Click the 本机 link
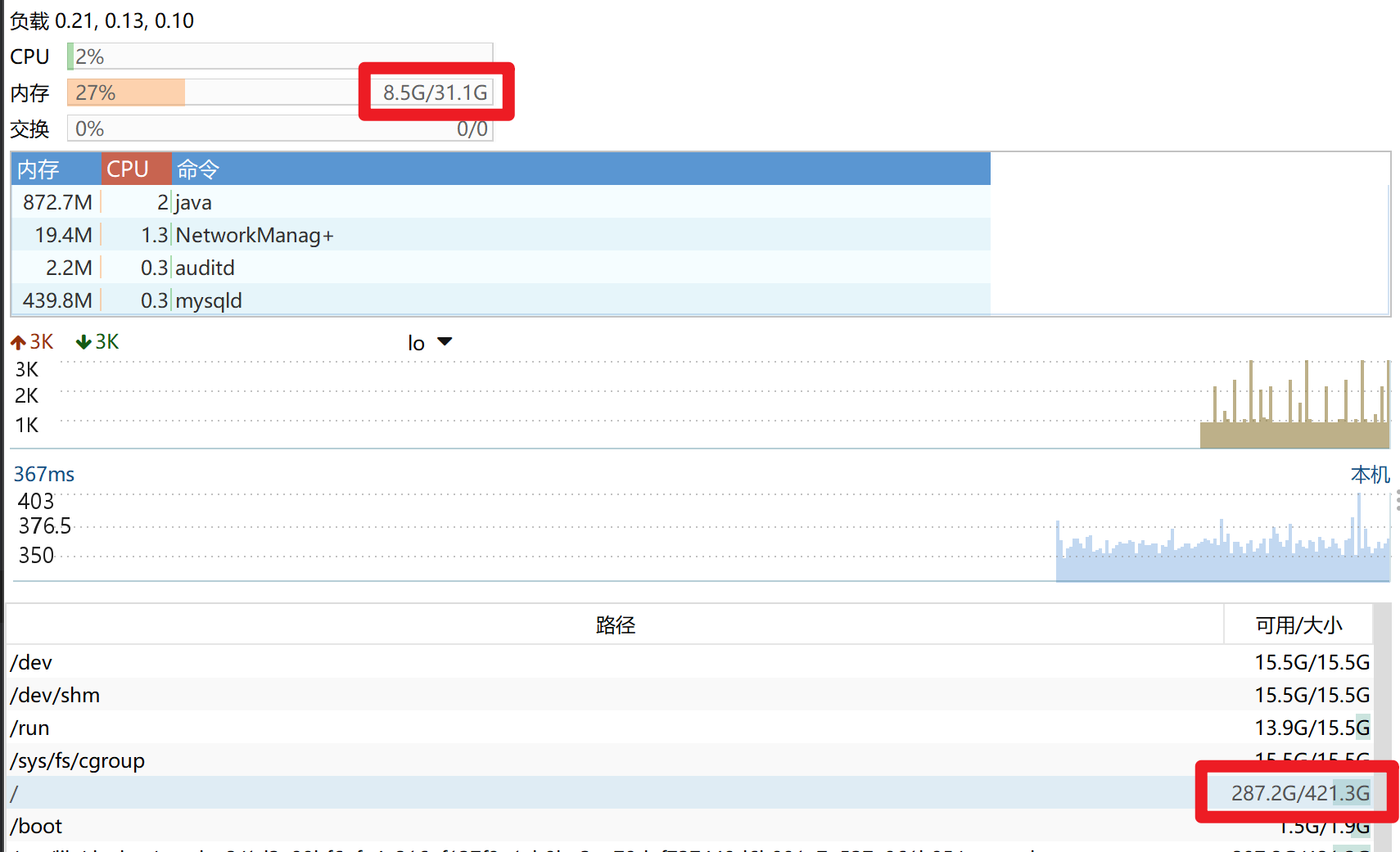This screenshot has width=1400, height=852. (1370, 475)
